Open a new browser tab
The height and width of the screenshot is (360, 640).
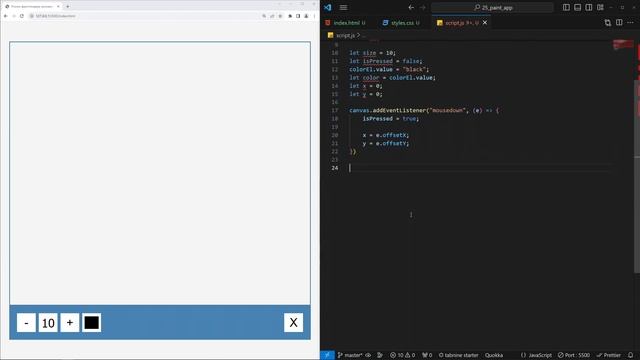[67, 6]
